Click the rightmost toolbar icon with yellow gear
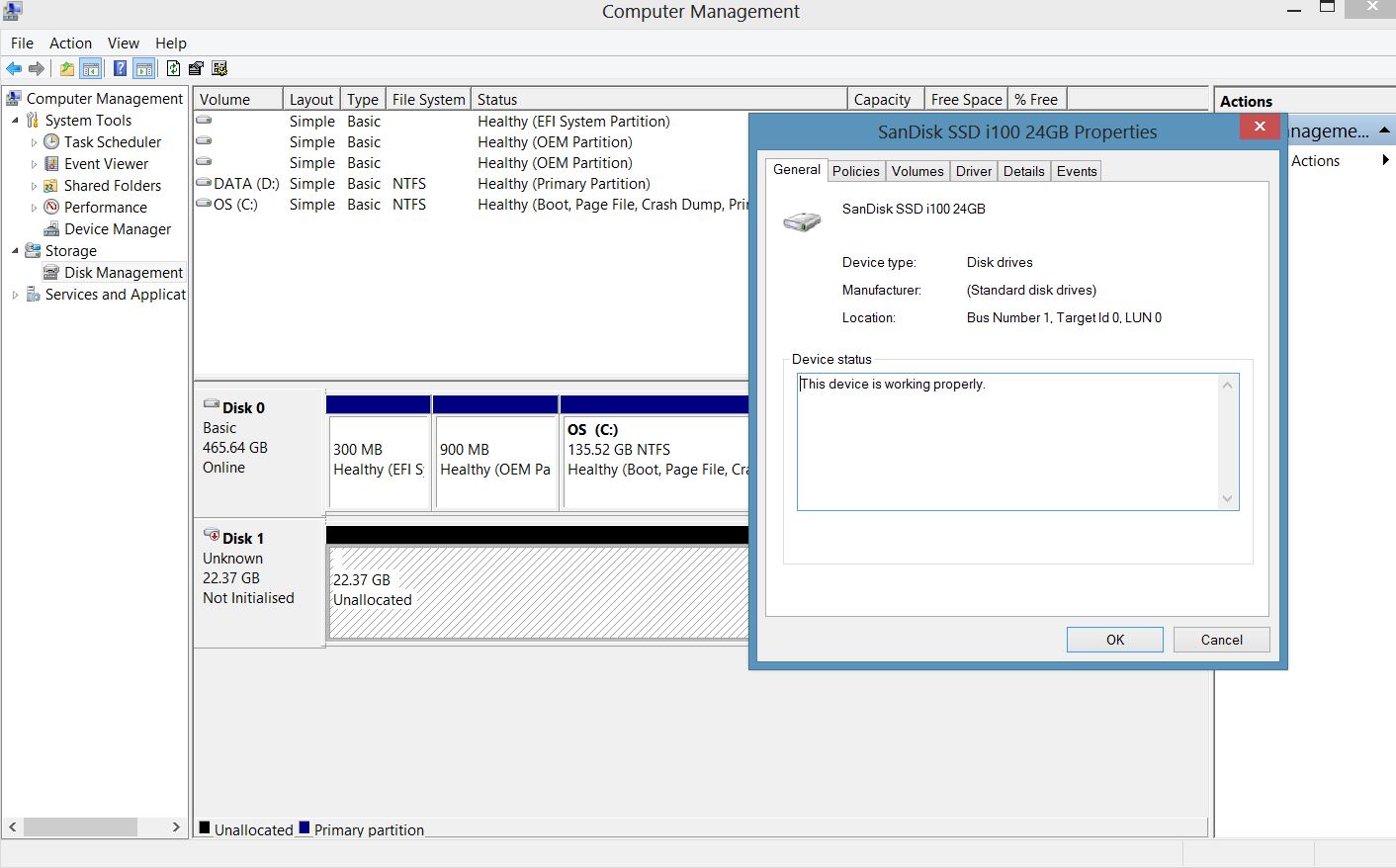Screen dimensions: 1396x868 [219, 68]
